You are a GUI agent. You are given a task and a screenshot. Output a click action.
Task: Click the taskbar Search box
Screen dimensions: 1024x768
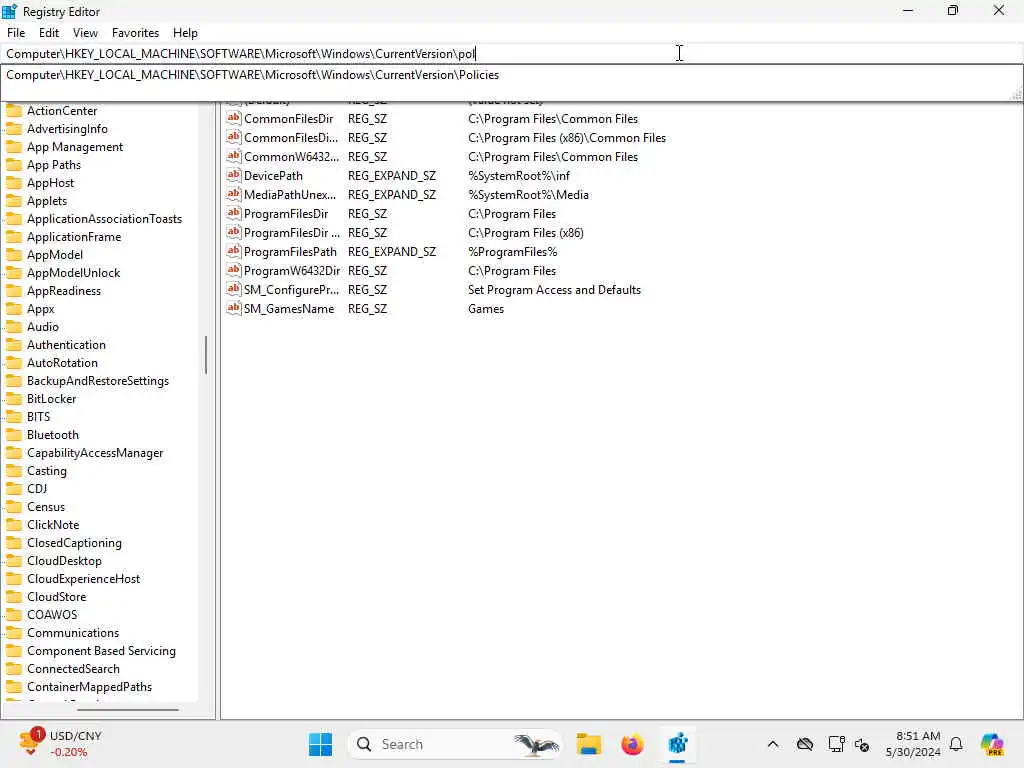(x=455, y=744)
